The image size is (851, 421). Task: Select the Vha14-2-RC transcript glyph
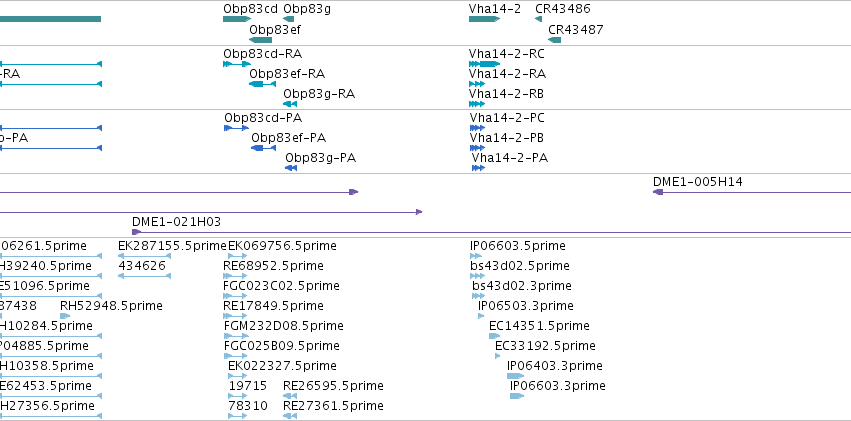click(485, 64)
